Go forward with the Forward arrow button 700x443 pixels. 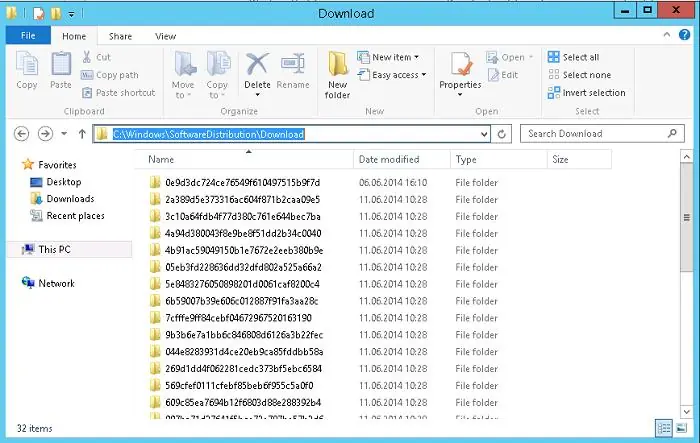(45, 134)
